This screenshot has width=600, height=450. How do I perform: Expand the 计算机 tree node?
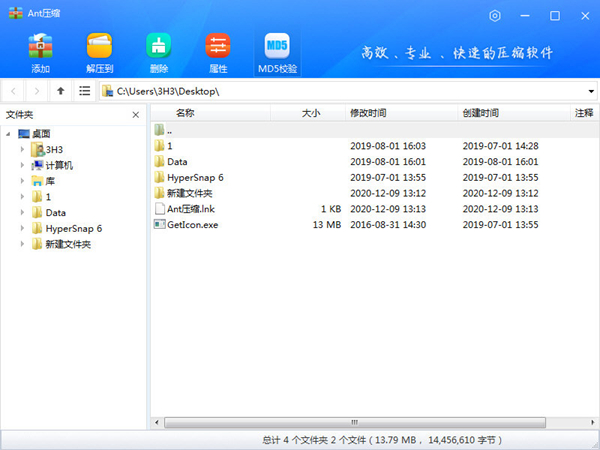[23, 165]
